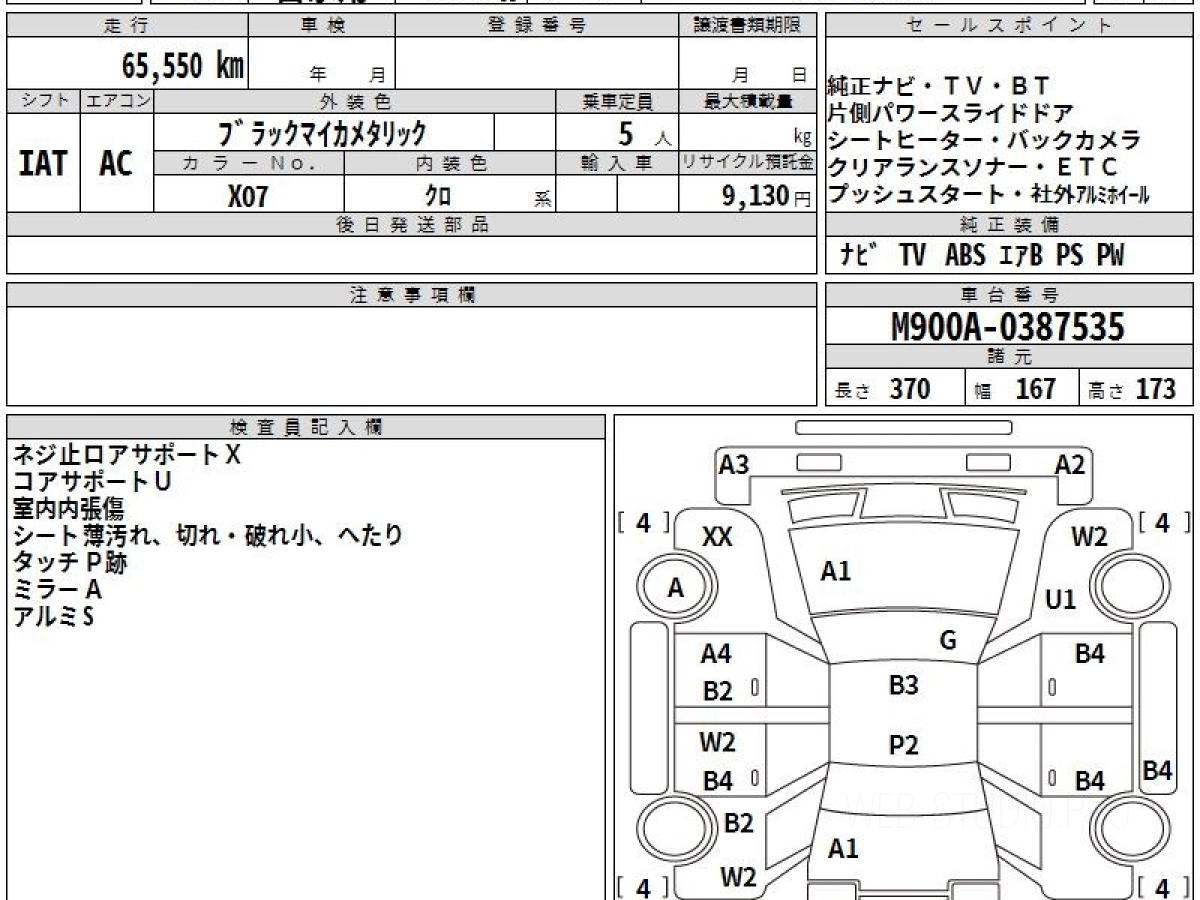Click the 最大積載量 header
The height and width of the screenshot is (900, 1200).
click(747, 101)
